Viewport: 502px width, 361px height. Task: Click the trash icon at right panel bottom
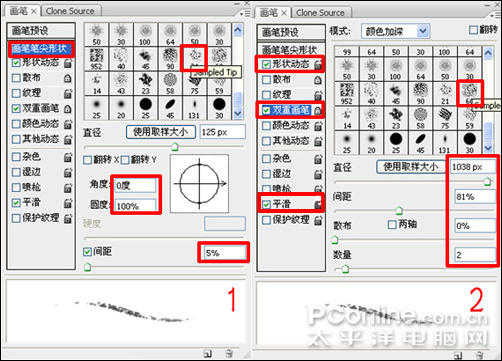click(x=479, y=355)
